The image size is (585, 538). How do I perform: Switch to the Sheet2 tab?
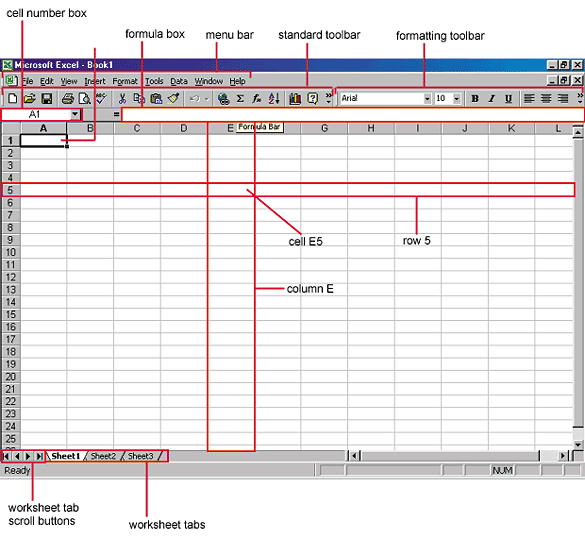[x=103, y=456]
